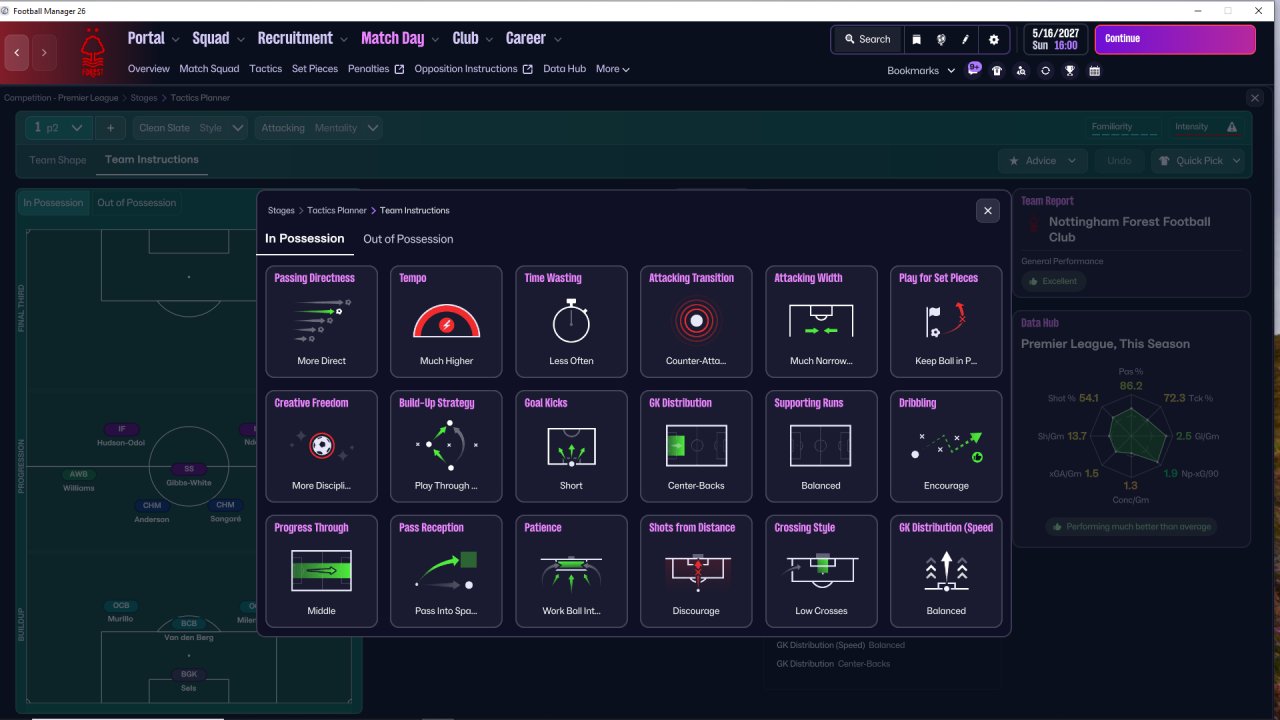Viewport: 1280px width, 720px height.
Task: Select the Creative Freedom card
Action: click(x=321, y=446)
